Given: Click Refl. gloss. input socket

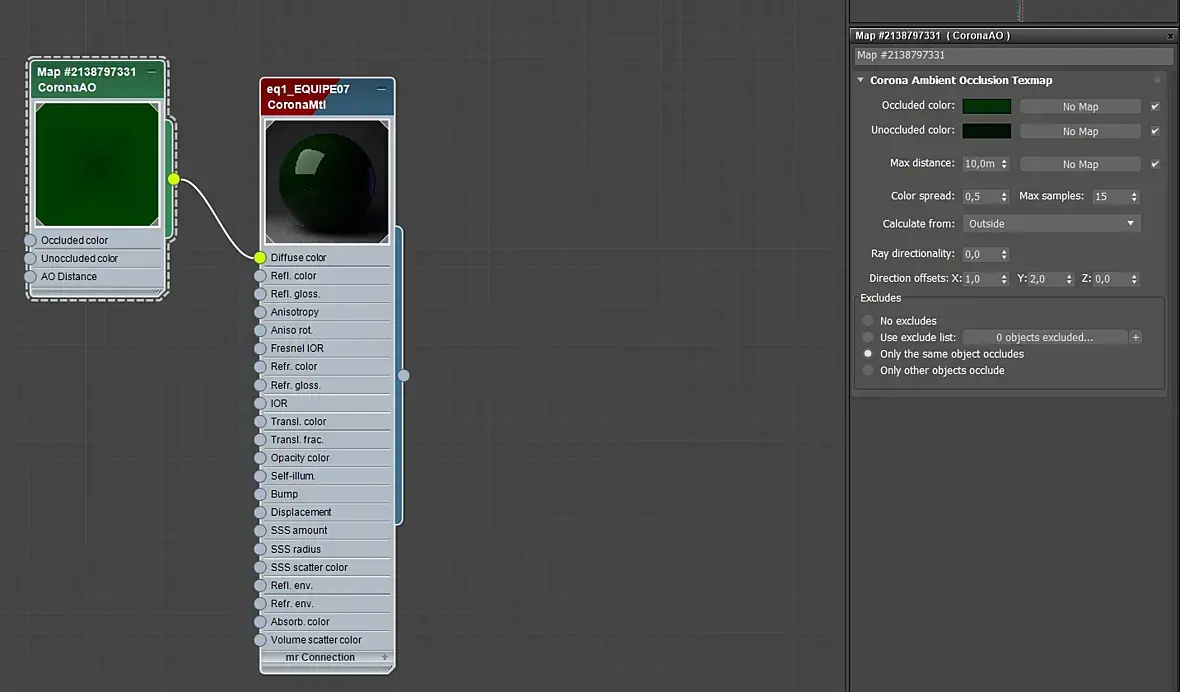Looking at the screenshot, I should point(260,293).
